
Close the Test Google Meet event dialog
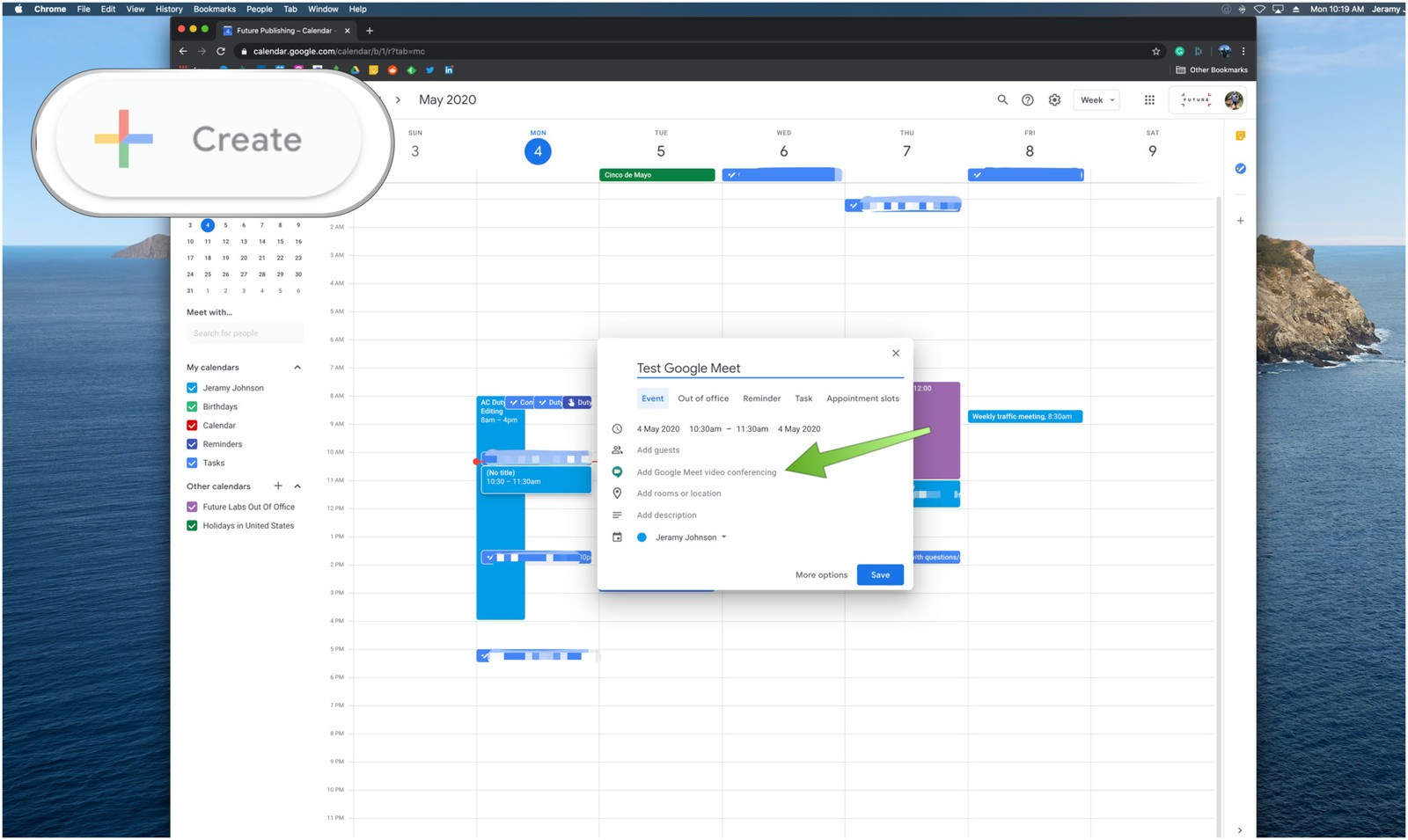pyautogui.click(x=896, y=354)
